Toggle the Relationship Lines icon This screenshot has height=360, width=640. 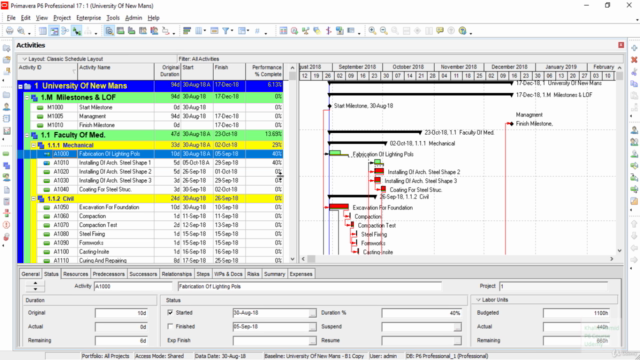(x=76, y=31)
